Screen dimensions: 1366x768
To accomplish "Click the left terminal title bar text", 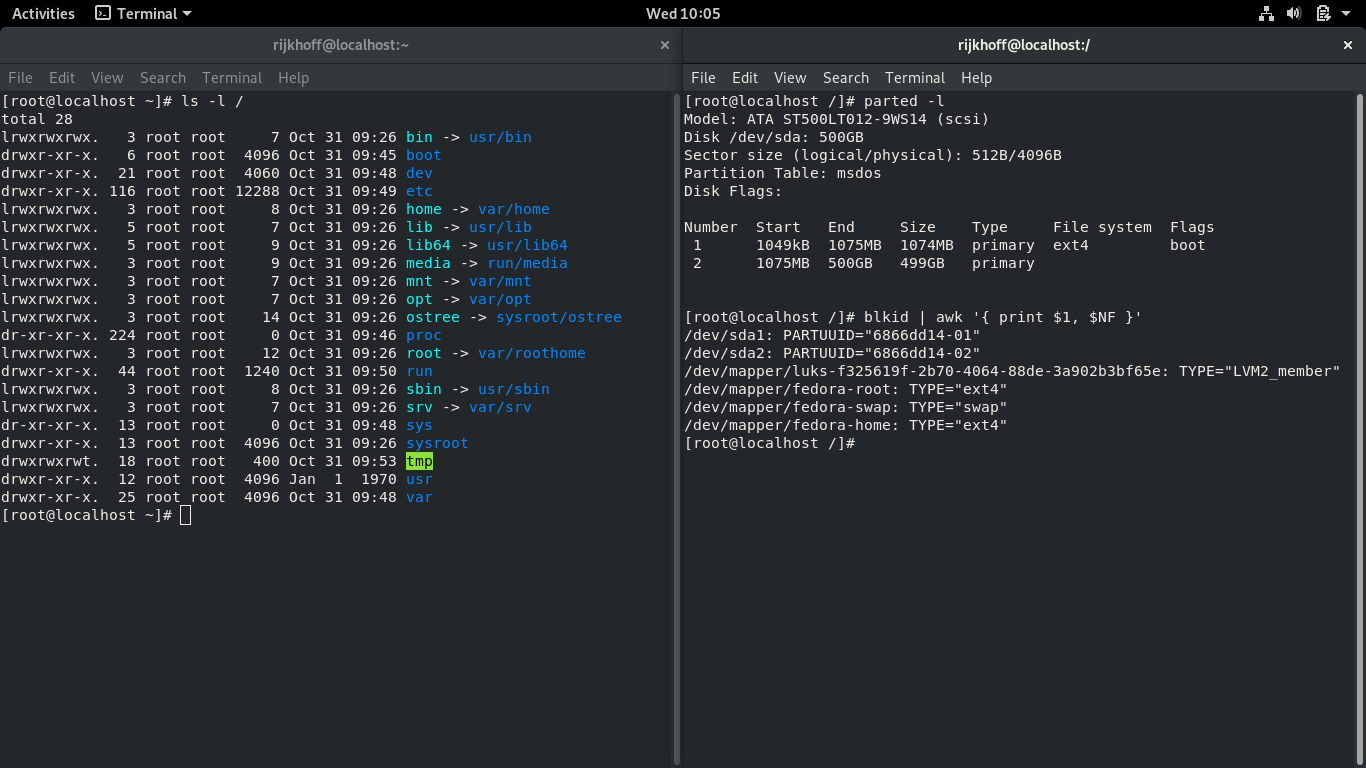I will coord(341,45).
